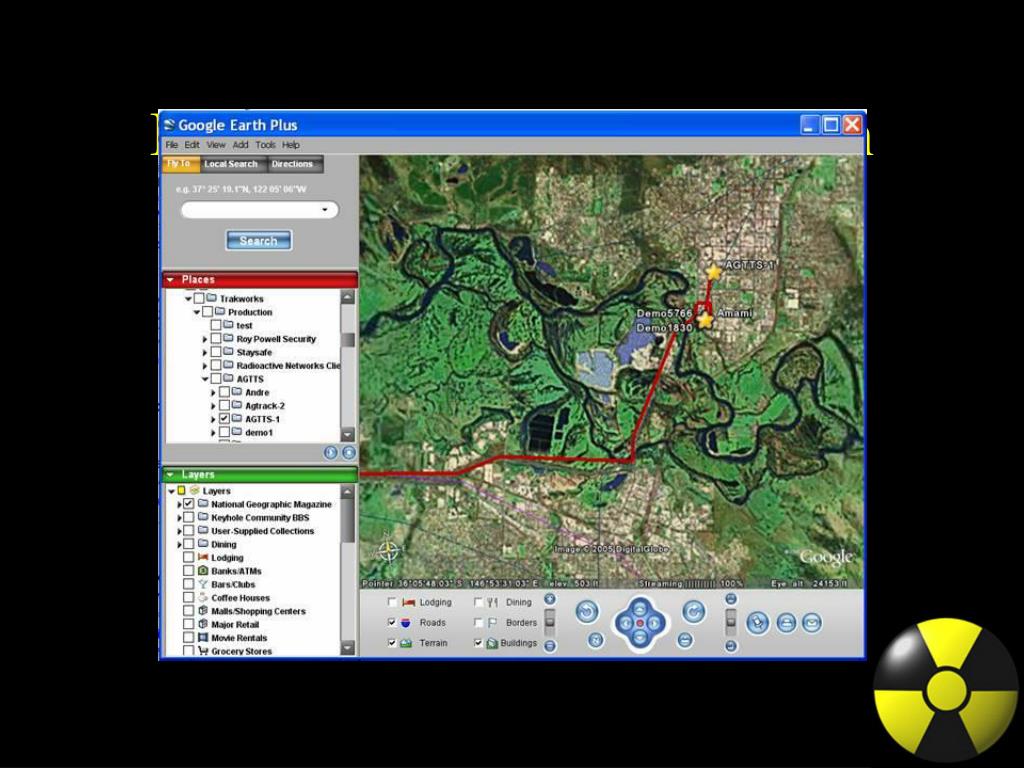Collapse the red Places panel header
Viewport: 1024px width, 768px height.
coord(259,280)
